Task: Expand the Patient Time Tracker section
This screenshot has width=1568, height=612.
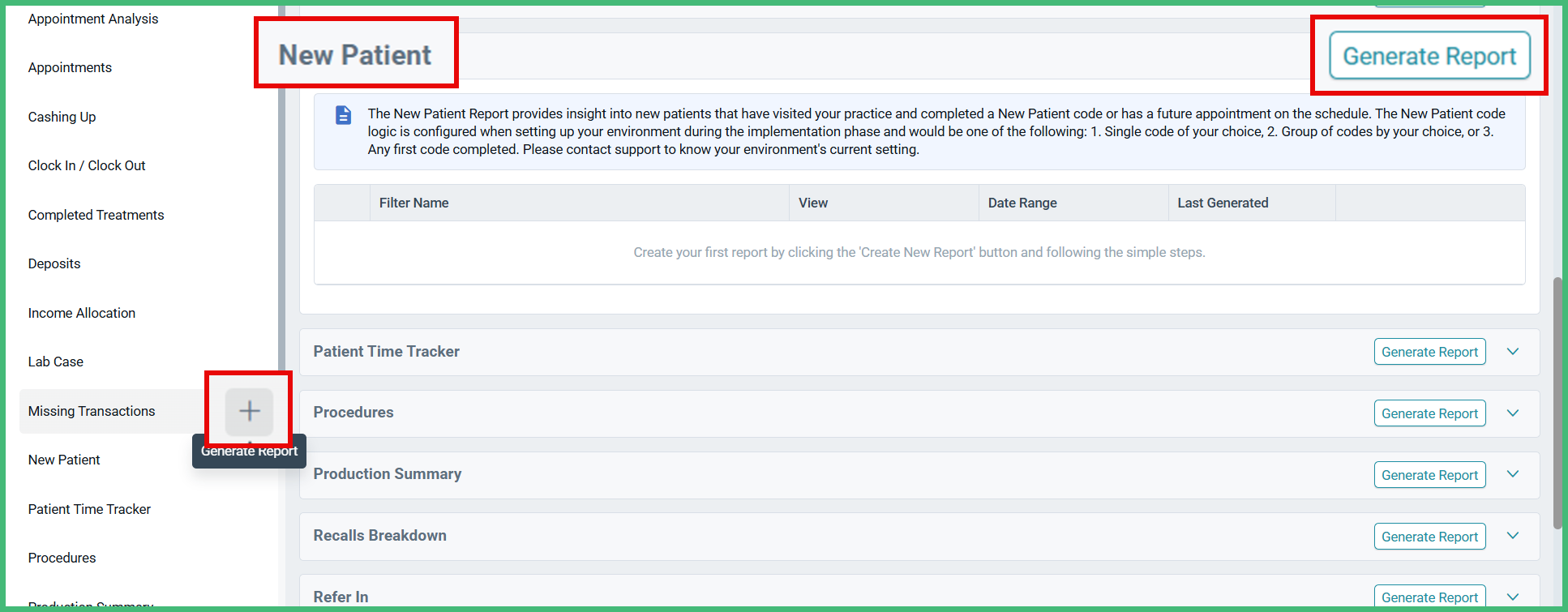Action: pos(1513,351)
